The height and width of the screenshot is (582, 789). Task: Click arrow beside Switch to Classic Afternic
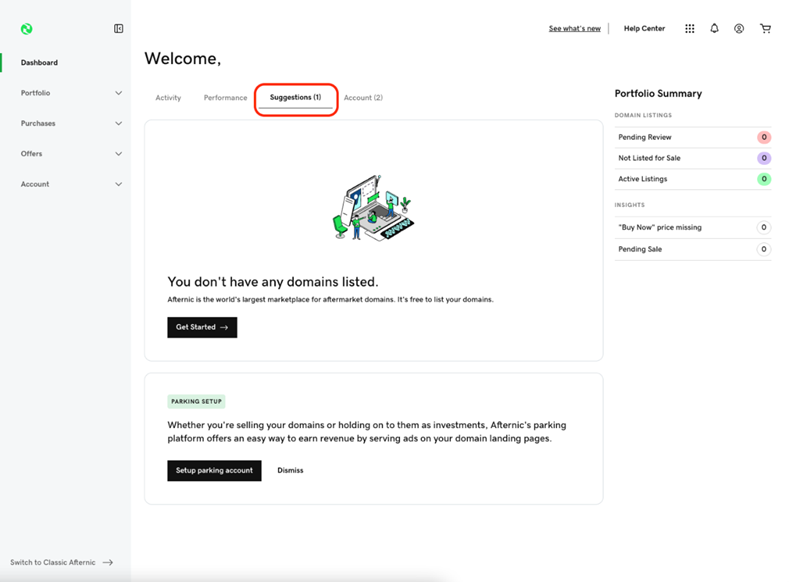coord(108,562)
